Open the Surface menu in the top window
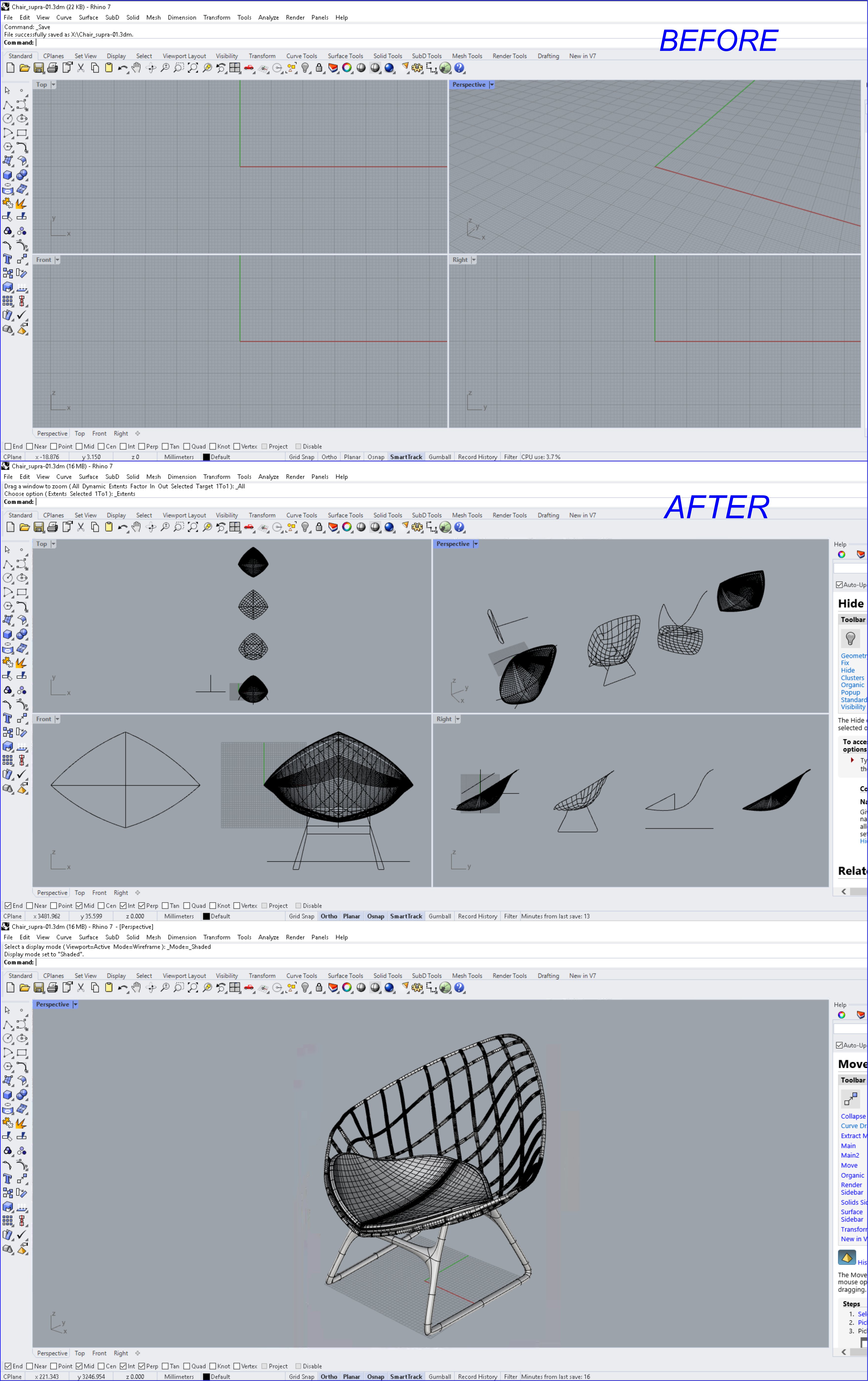The image size is (868, 1381). (x=88, y=18)
